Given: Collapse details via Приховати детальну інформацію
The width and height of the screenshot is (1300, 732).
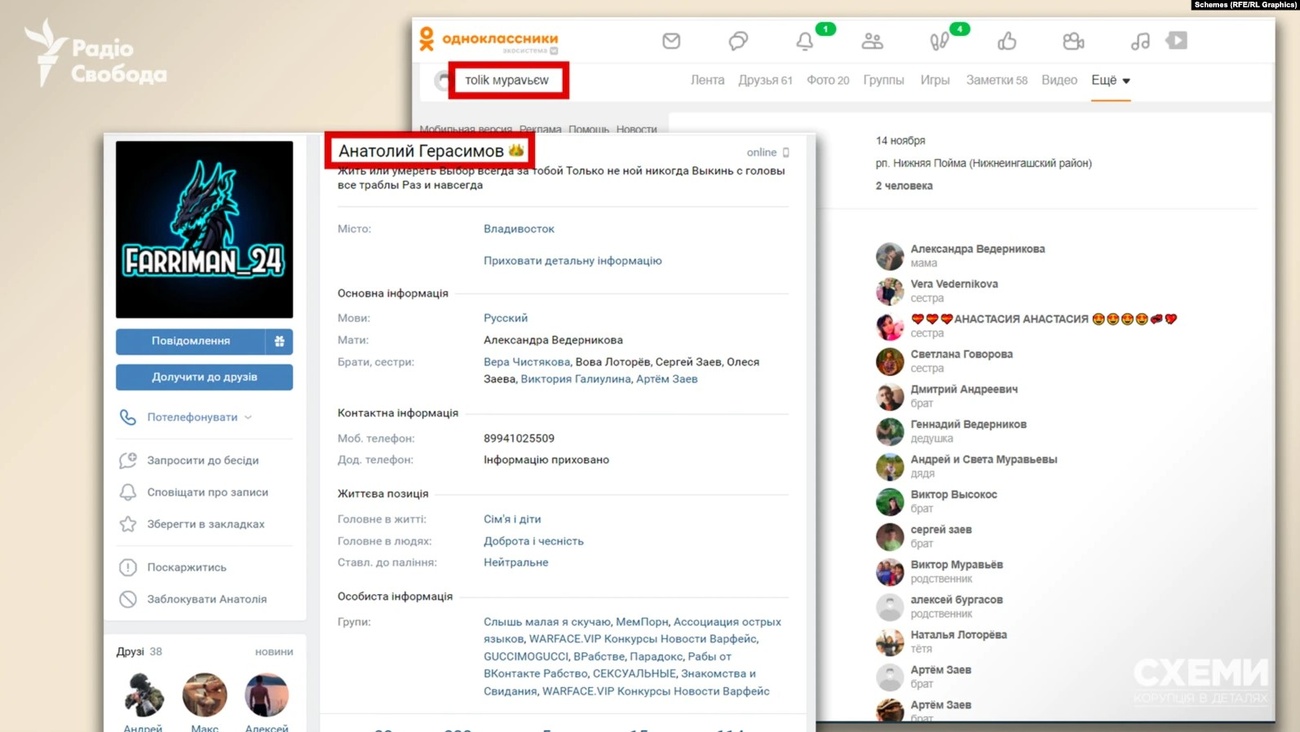Looking at the screenshot, I should [x=572, y=261].
